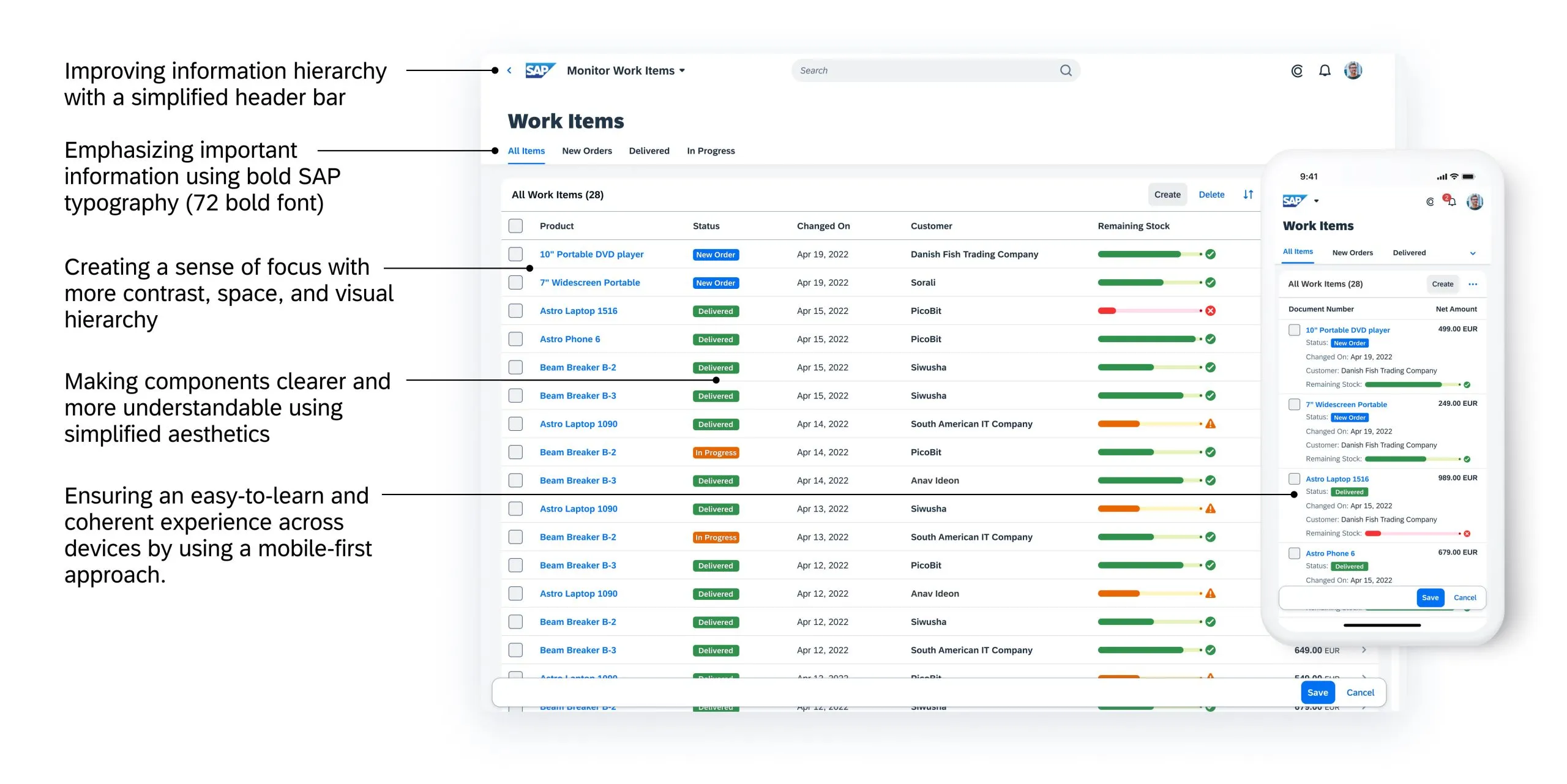This screenshot has width=1567, height=784.
Task: Open the tab overflow chevron on the phone
Action: tap(1473, 253)
